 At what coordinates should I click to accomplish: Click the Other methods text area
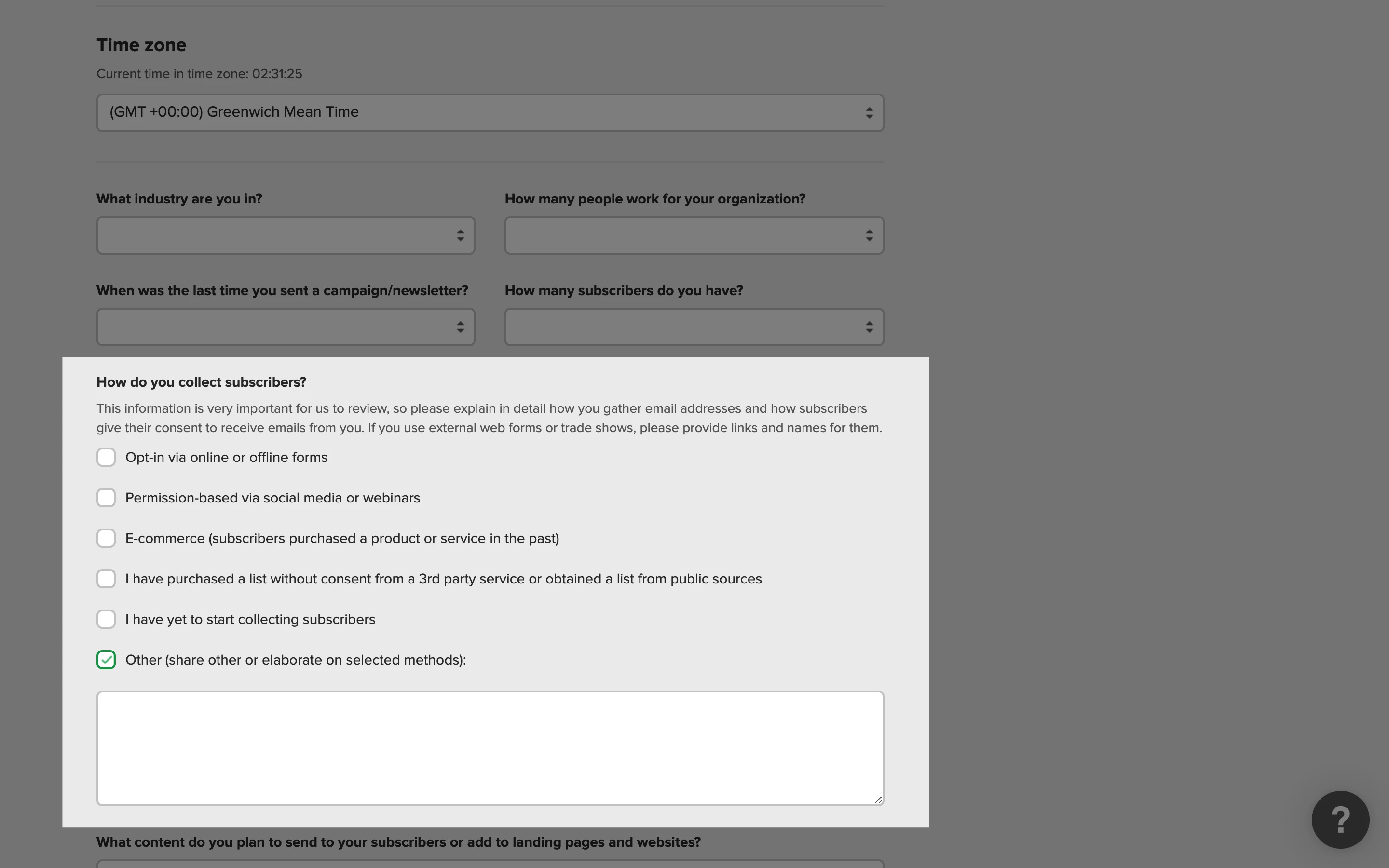[489, 747]
